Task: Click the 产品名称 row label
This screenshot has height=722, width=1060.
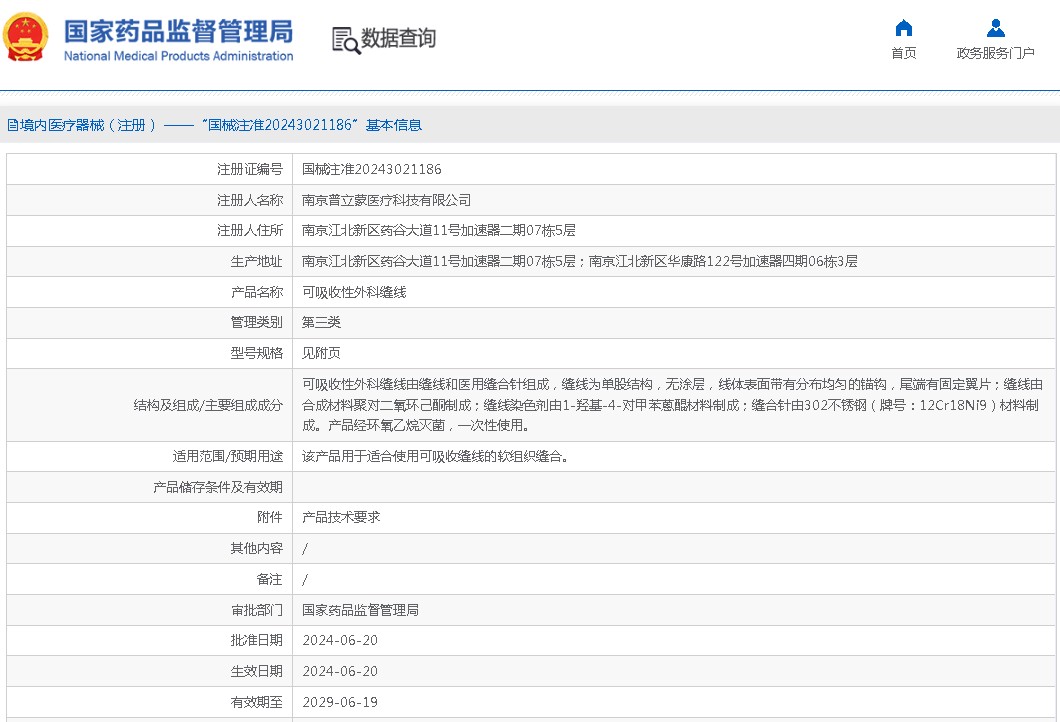Action: coord(256,292)
